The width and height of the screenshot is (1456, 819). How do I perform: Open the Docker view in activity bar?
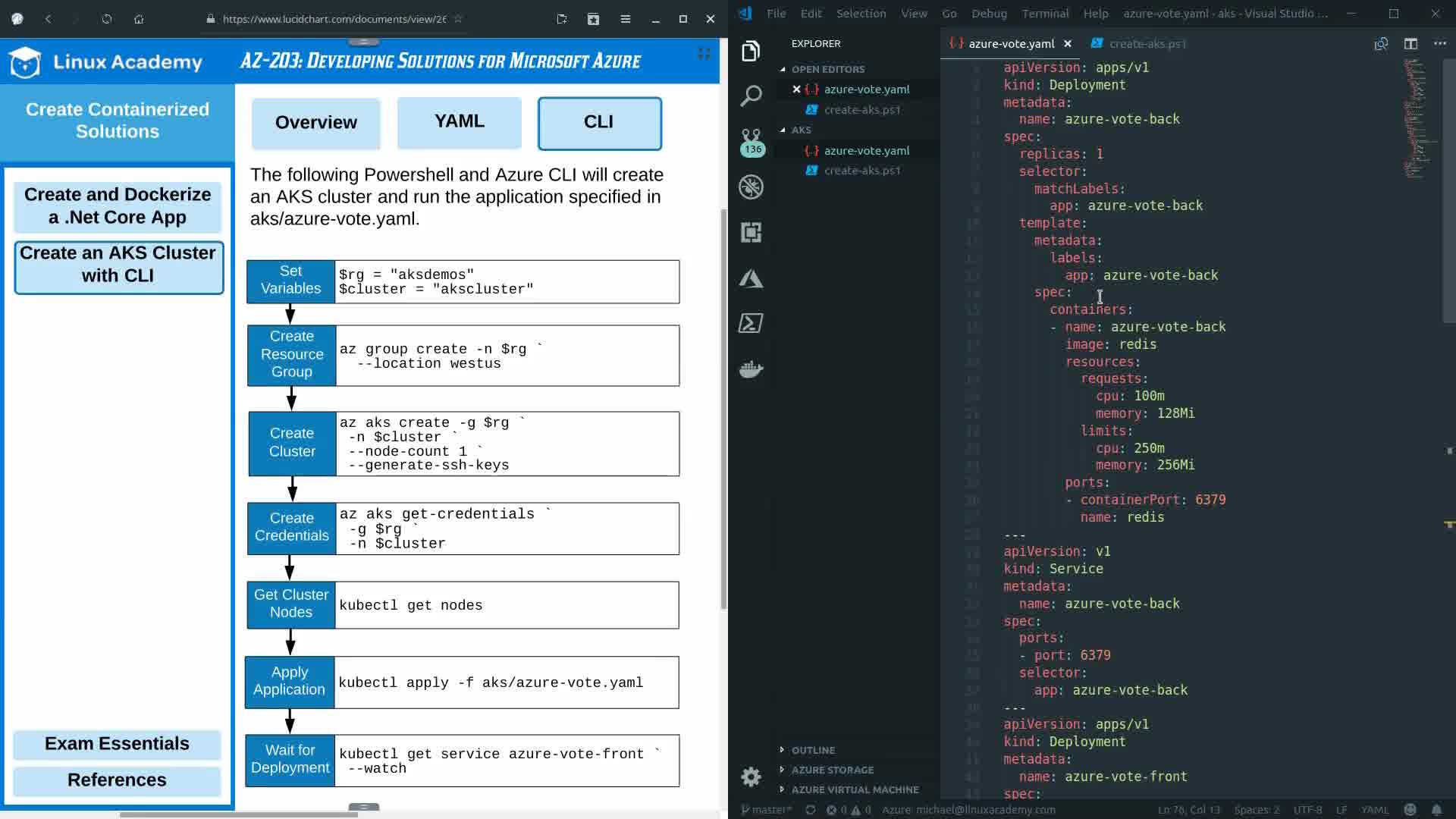click(751, 369)
